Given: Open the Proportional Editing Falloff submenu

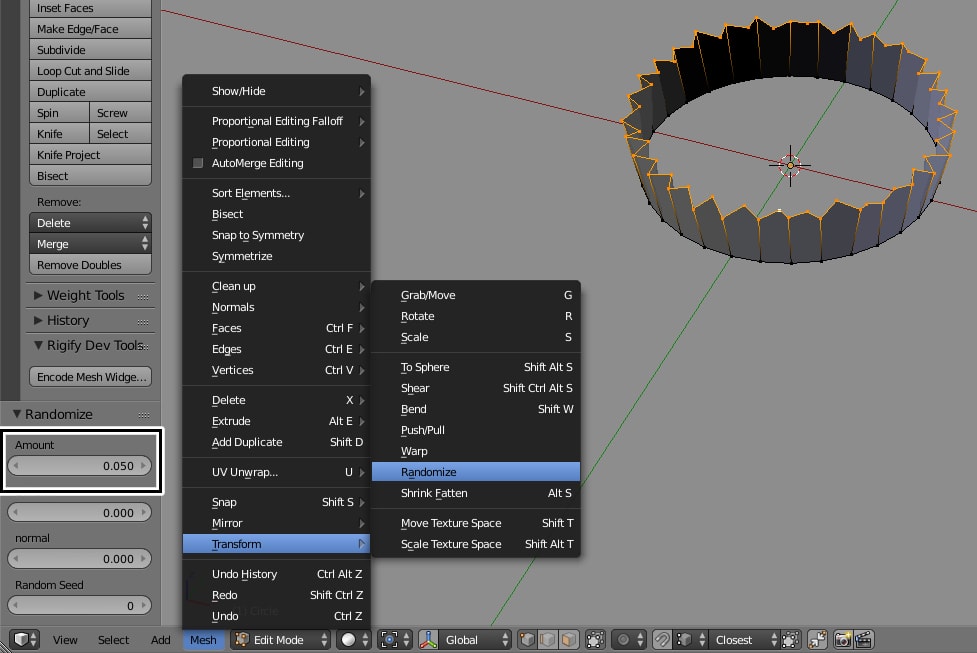Looking at the screenshot, I should tap(276, 121).
